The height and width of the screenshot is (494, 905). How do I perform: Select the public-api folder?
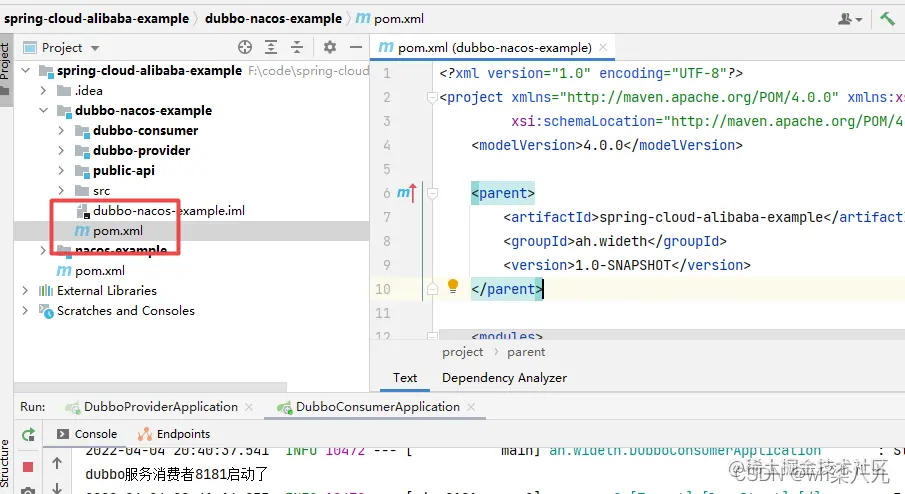tap(124, 170)
